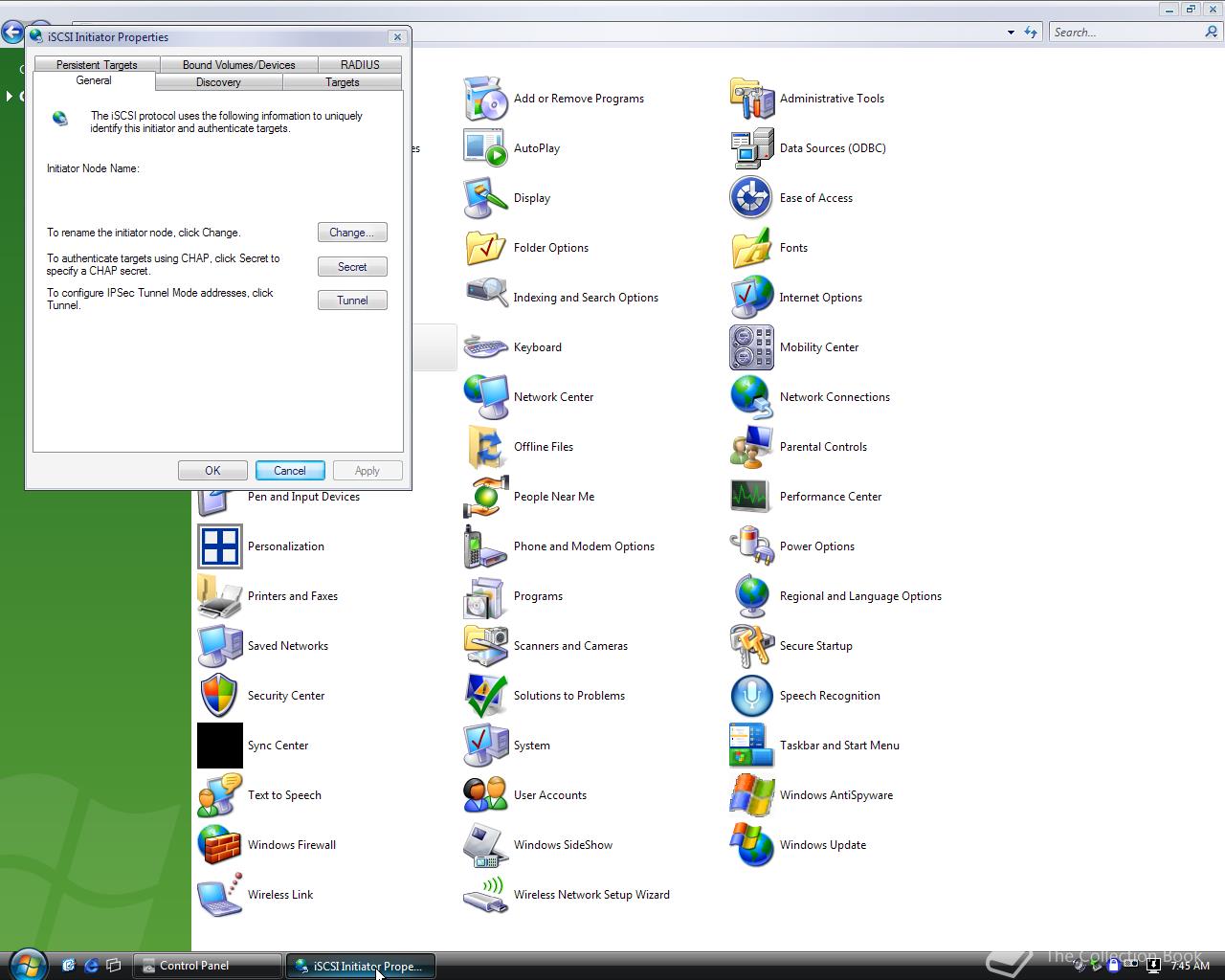Image resolution: width=1225 pixels, height=980 pixels.
Task: Open the Secure Startup icon
Action: [x=752, y=646]
